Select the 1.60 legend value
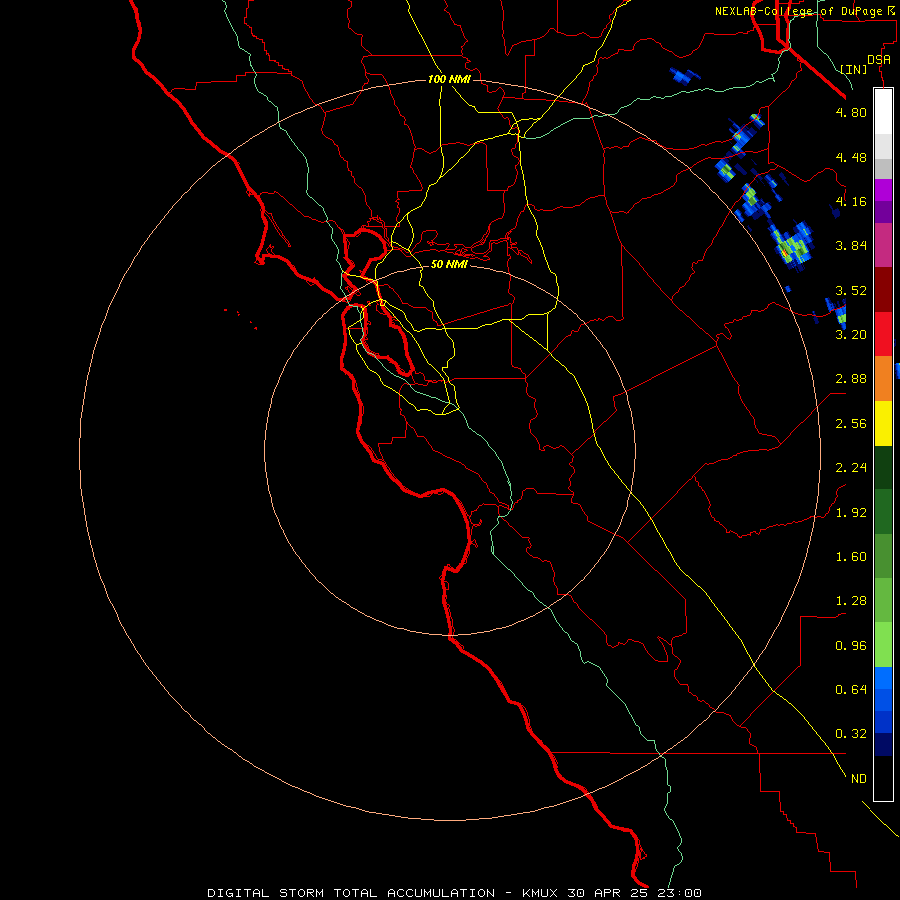Screen dimensions: 900x900 [851, 557]
